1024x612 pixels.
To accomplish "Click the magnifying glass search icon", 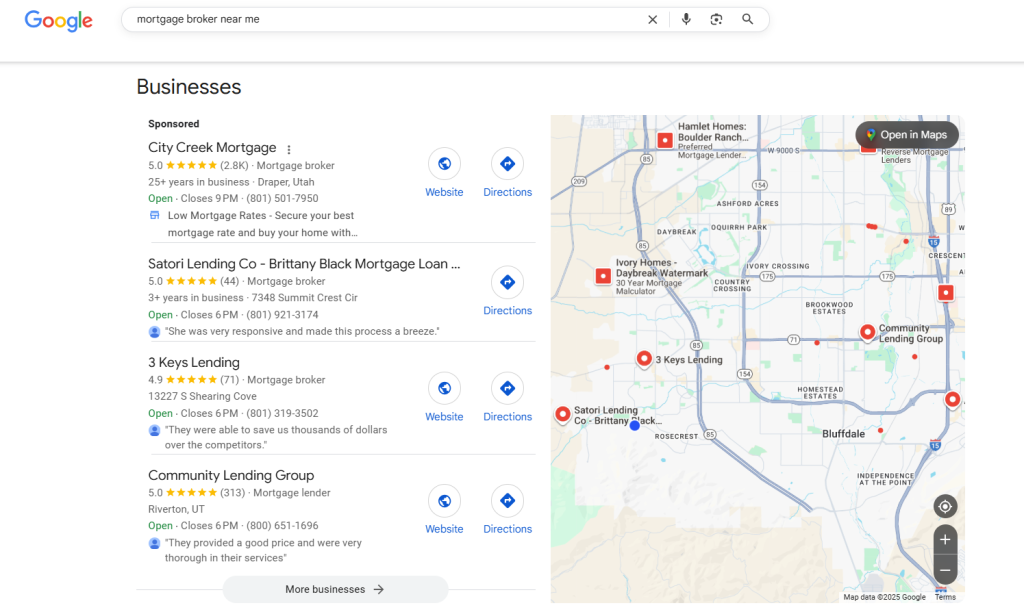I will coord(748,20).
